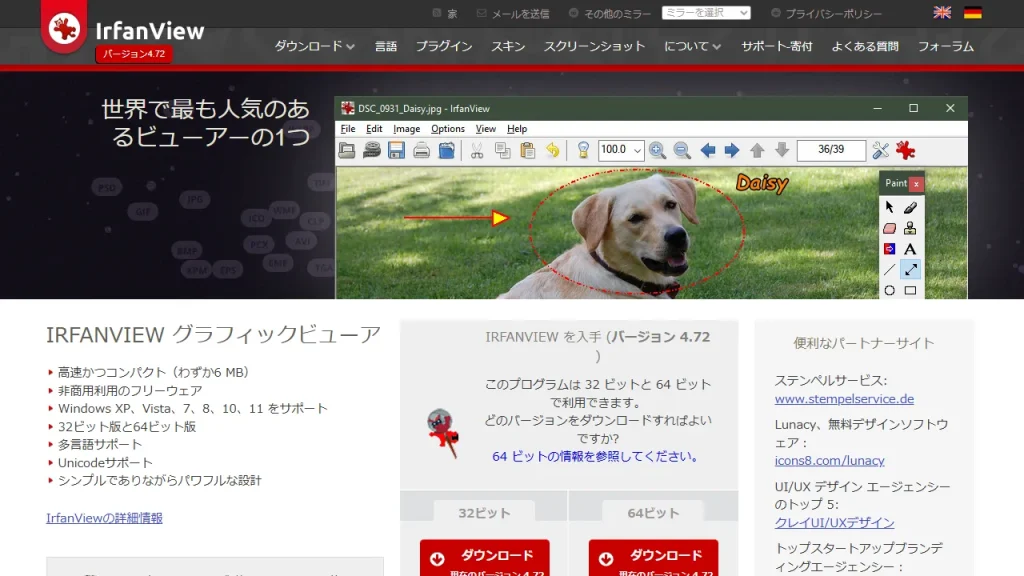
Task: Click the blue Previous image arrow
Action: click(707, 150)
